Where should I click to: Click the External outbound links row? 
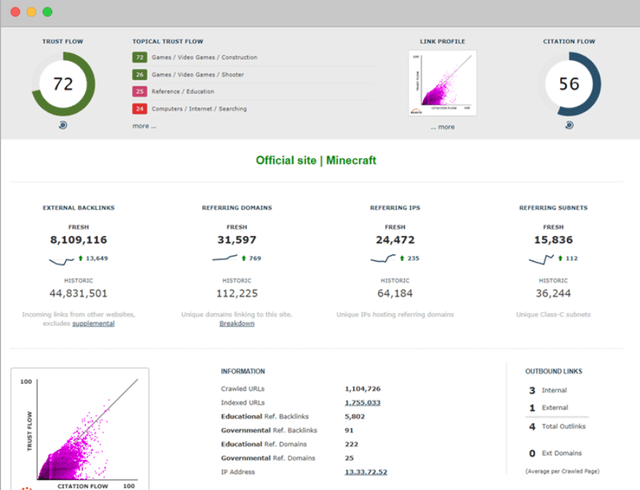point(549,408)
